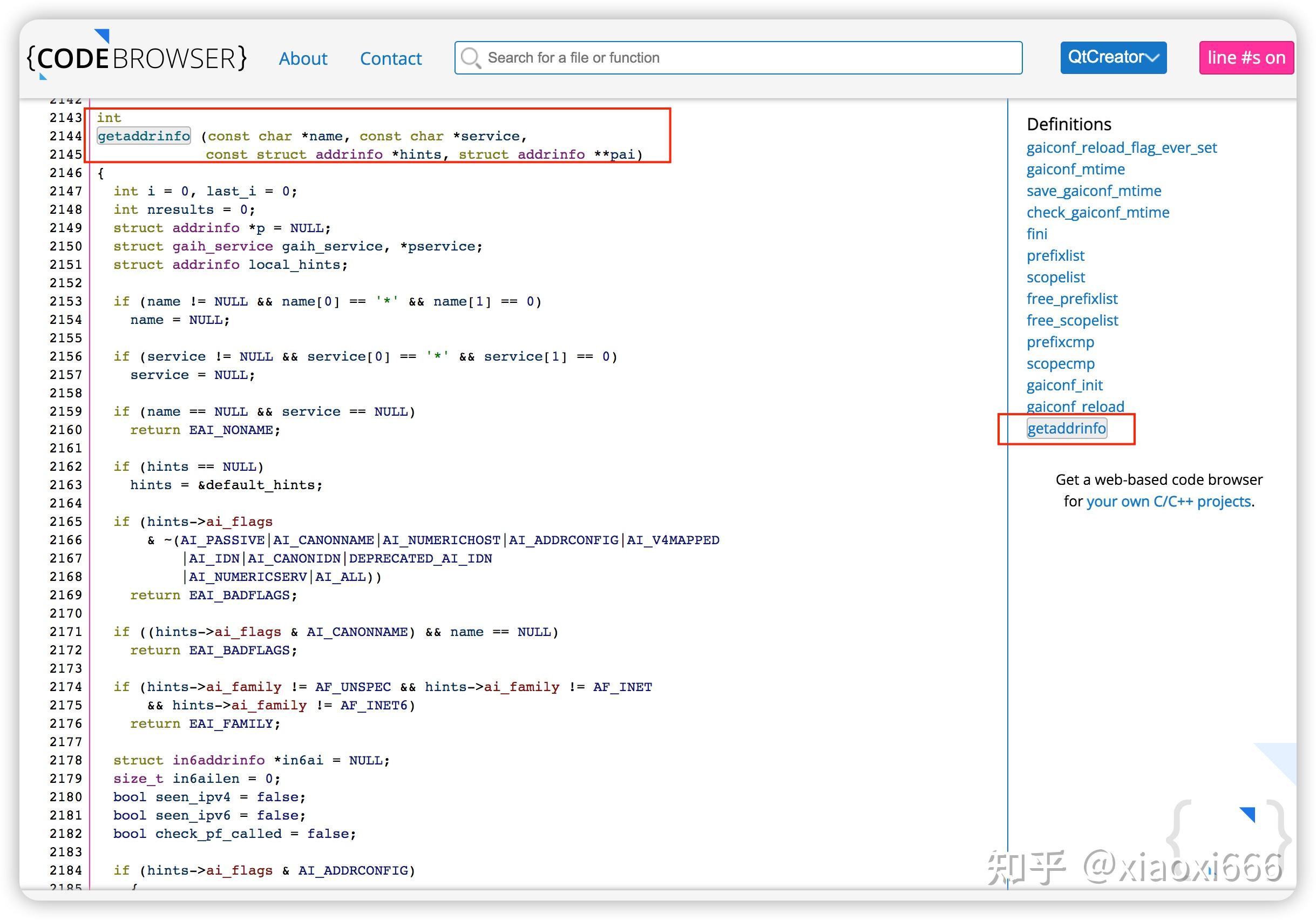1316x920 pixels.
Task: Click the blue corner triangle near the logo
Action: pos(102,35)
